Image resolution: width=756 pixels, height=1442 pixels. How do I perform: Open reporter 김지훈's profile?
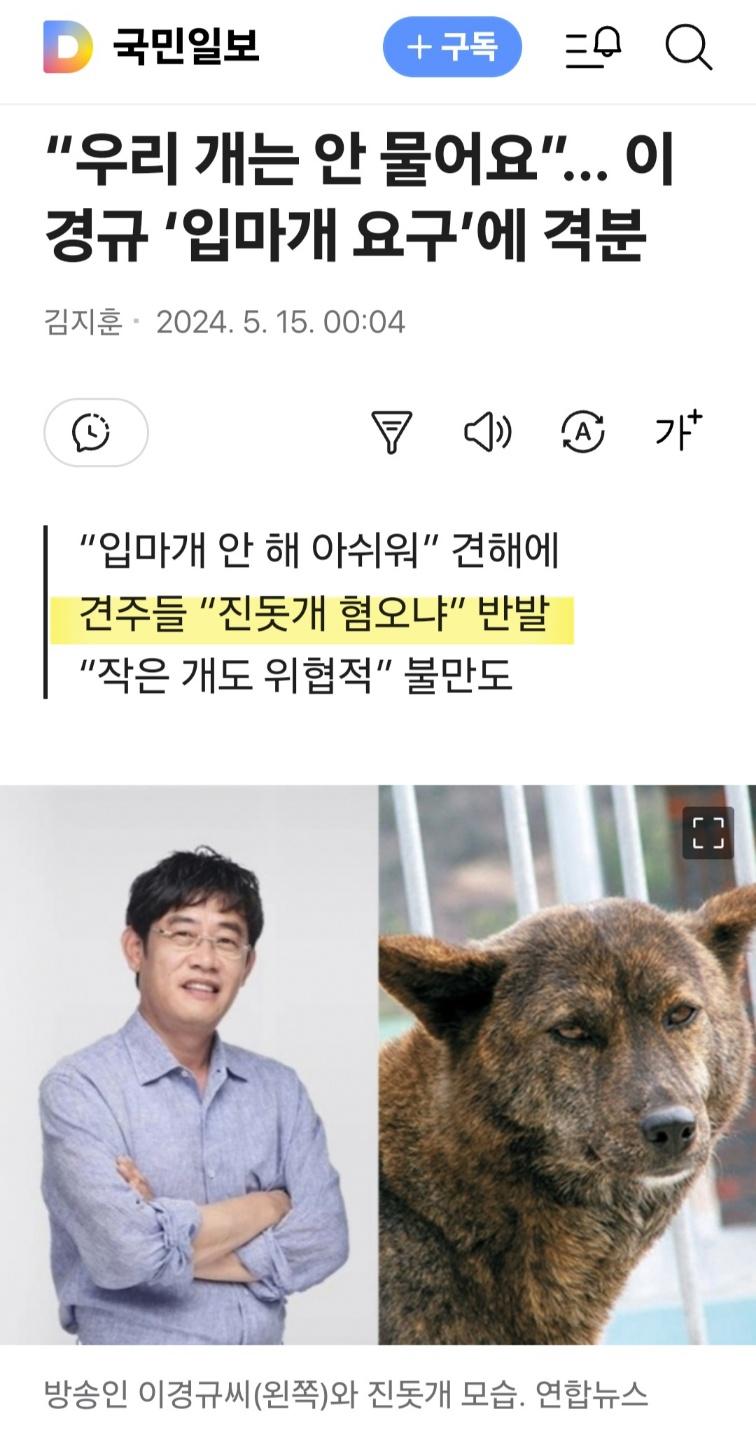pyautogui.click(x=83, y=322)
